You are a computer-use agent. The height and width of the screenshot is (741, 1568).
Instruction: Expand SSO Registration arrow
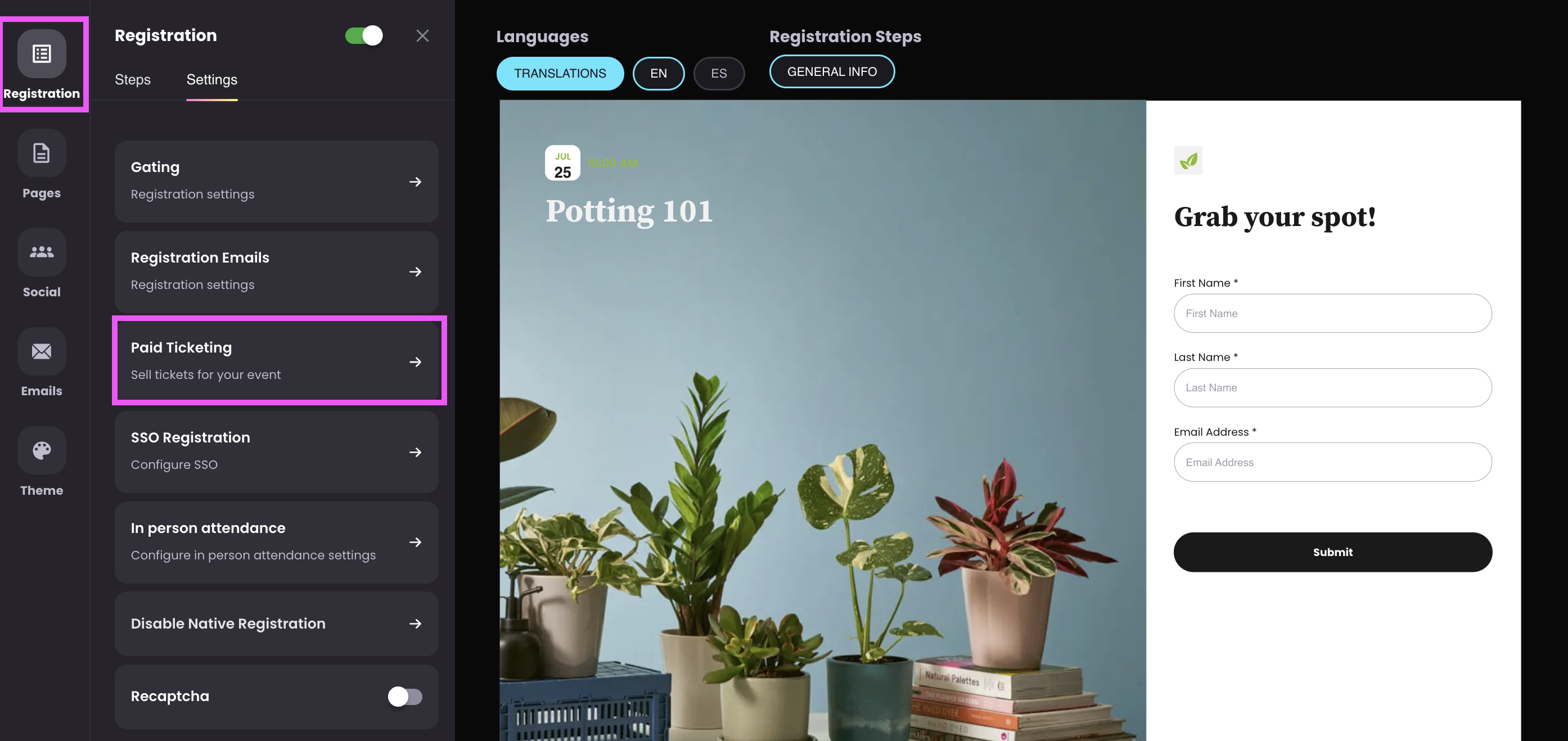[415, 452]
